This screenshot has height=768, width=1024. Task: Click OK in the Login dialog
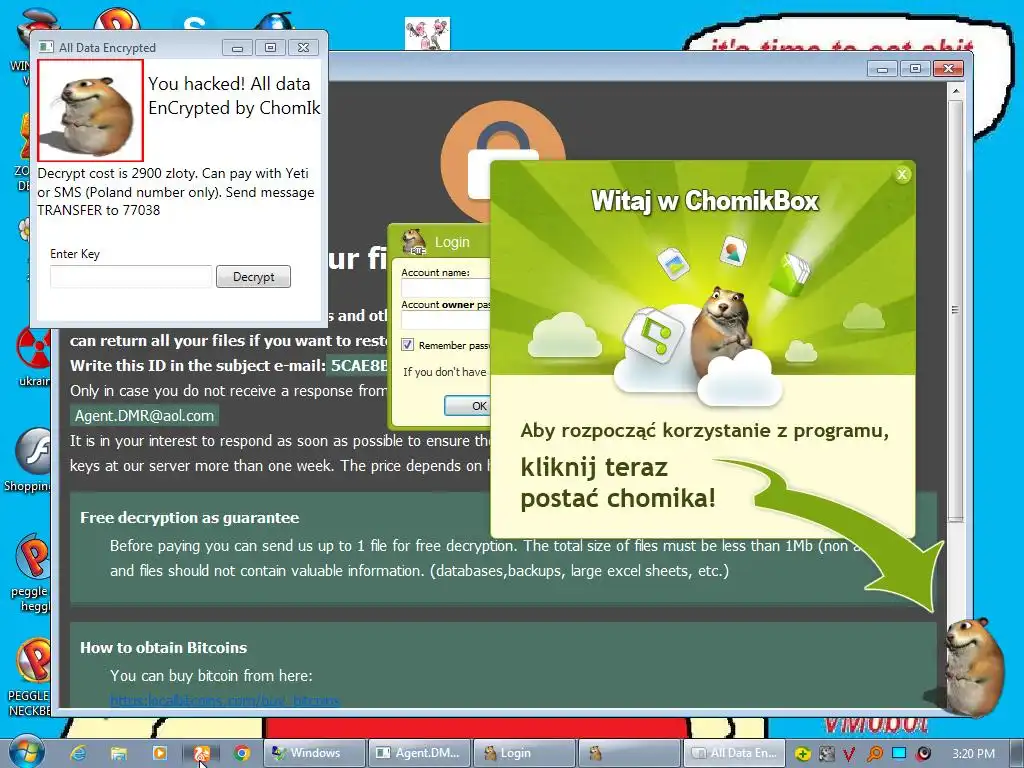click(x=467, y=406)
